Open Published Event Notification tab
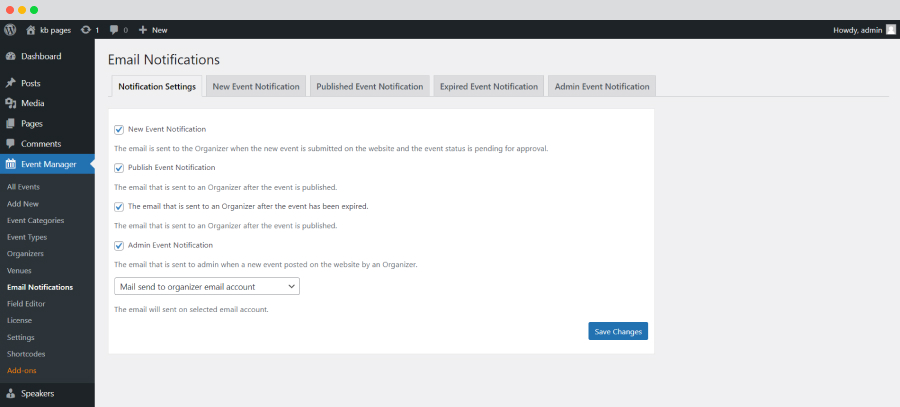Image resolution: width=900 pixels, height=407 pixels. (x=370, y=87)
